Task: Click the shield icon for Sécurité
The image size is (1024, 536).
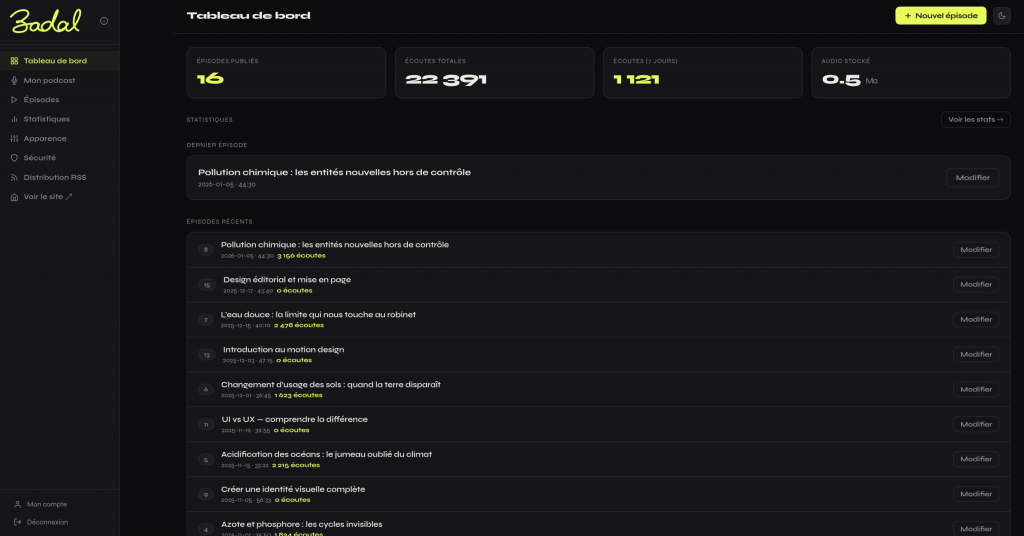Action: pos(14,158)
